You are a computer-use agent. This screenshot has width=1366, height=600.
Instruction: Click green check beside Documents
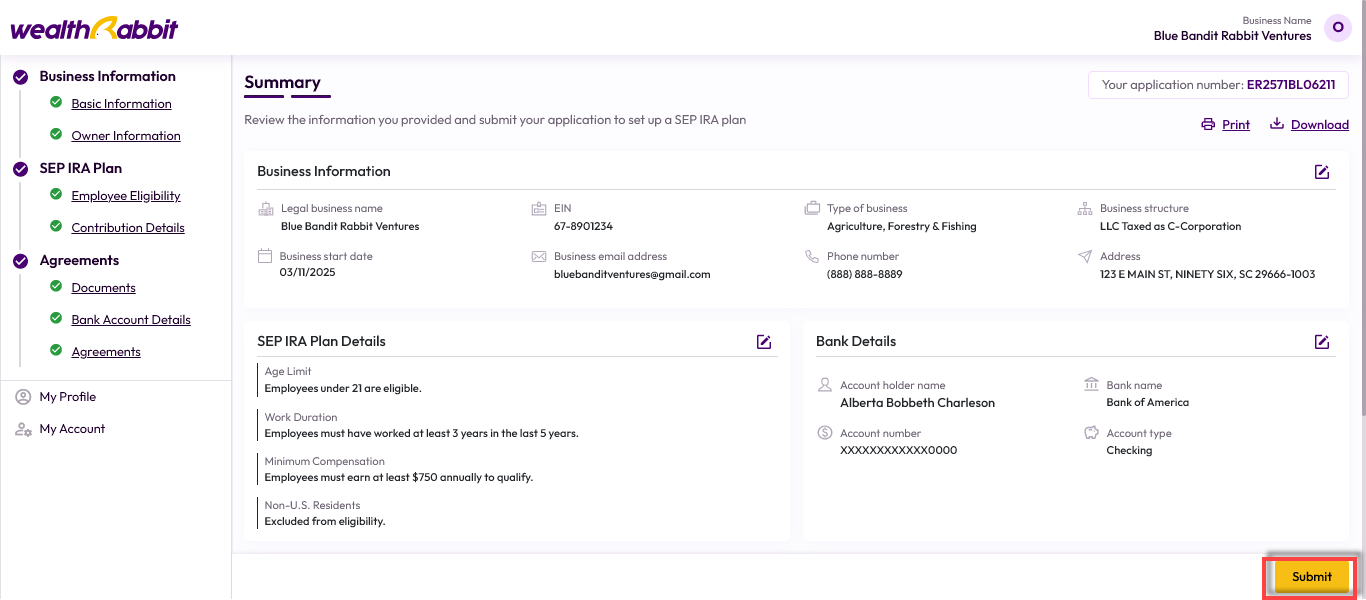(x=56, y=286)
